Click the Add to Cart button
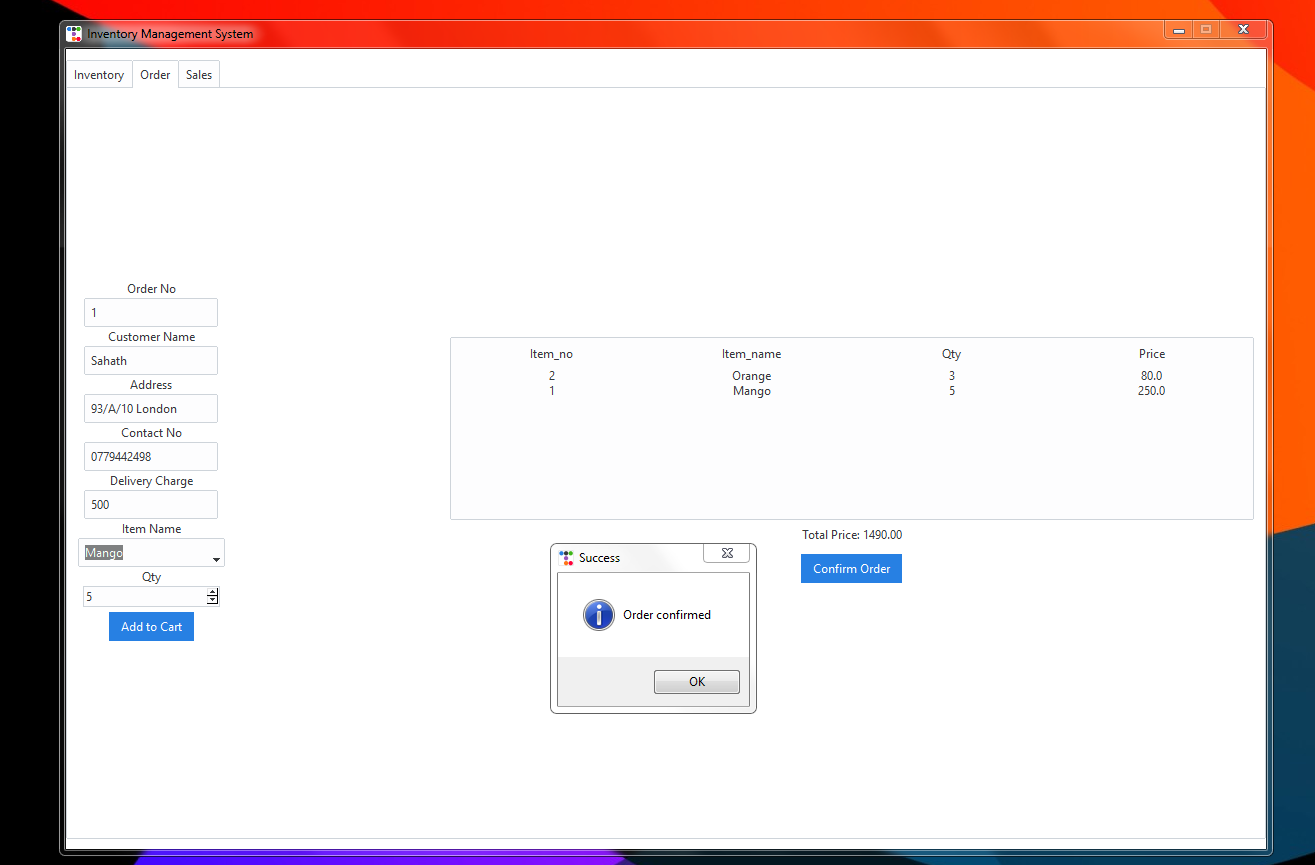Screen dimensions: 1315x865 coord(151,627)
